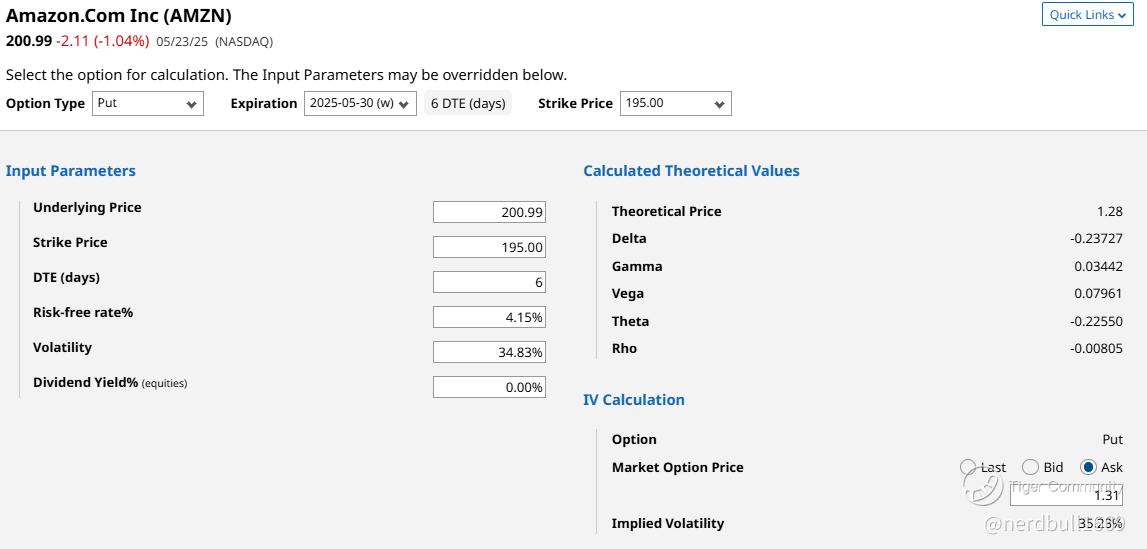
Task: Select the Ask radio button
Action: (x=1088, y=467)
